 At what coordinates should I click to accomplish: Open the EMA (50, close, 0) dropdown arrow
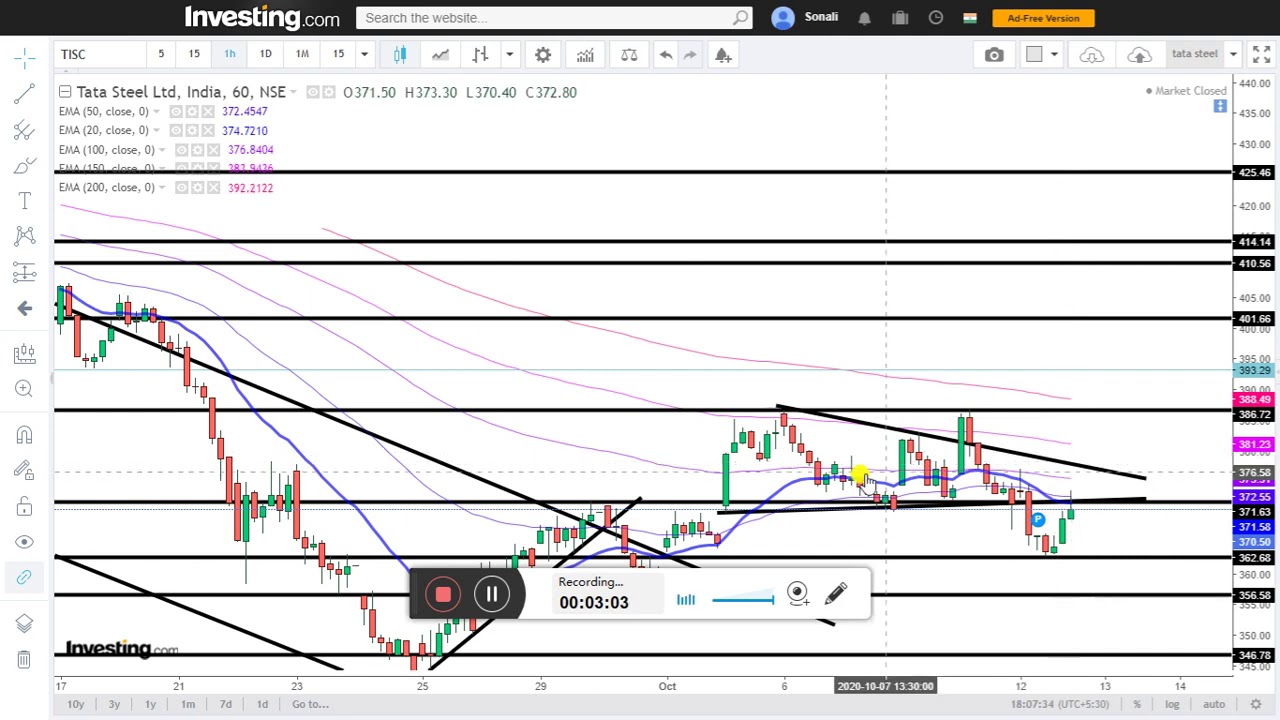(156, 111)
